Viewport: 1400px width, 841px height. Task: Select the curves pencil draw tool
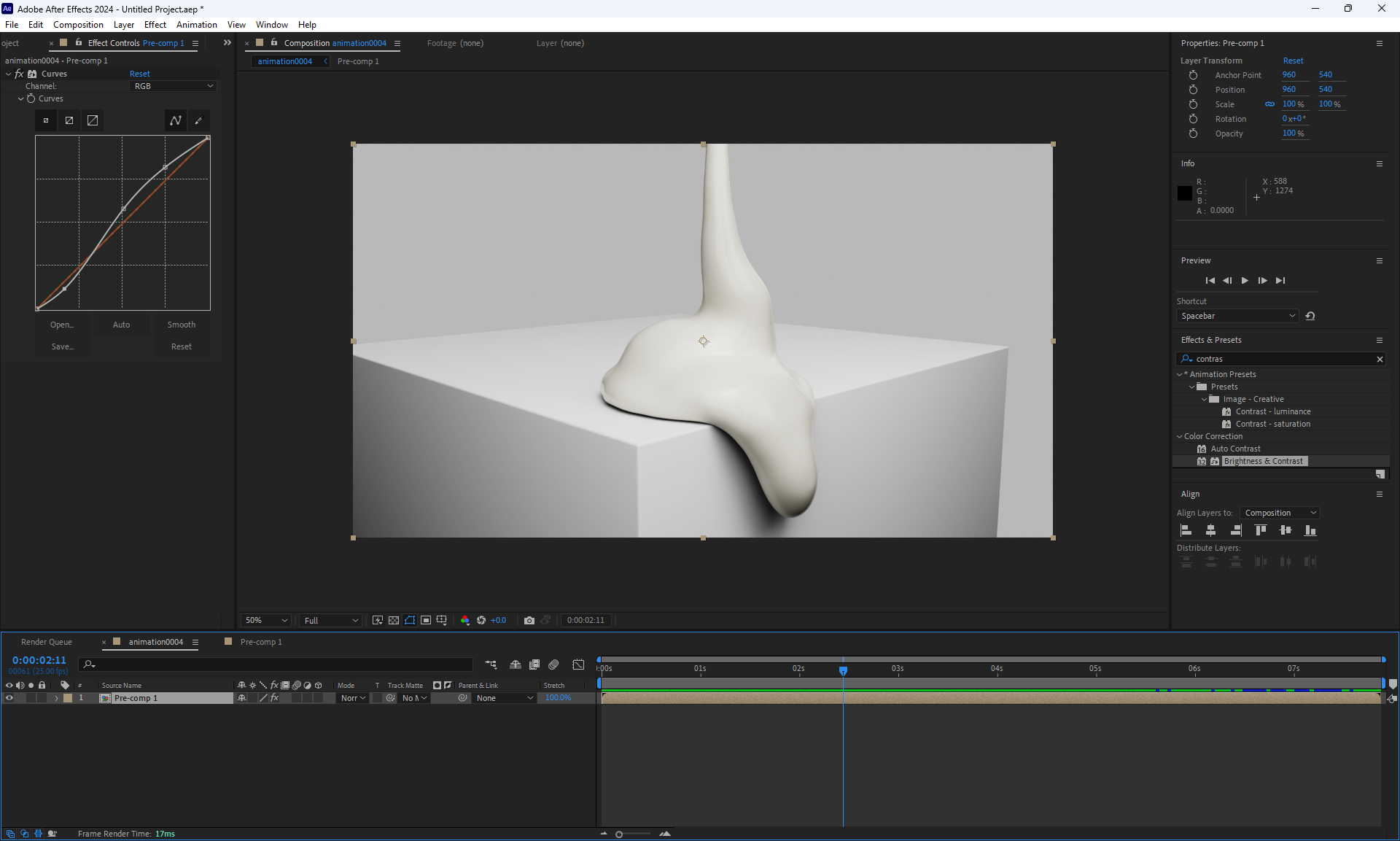(198, 121)
